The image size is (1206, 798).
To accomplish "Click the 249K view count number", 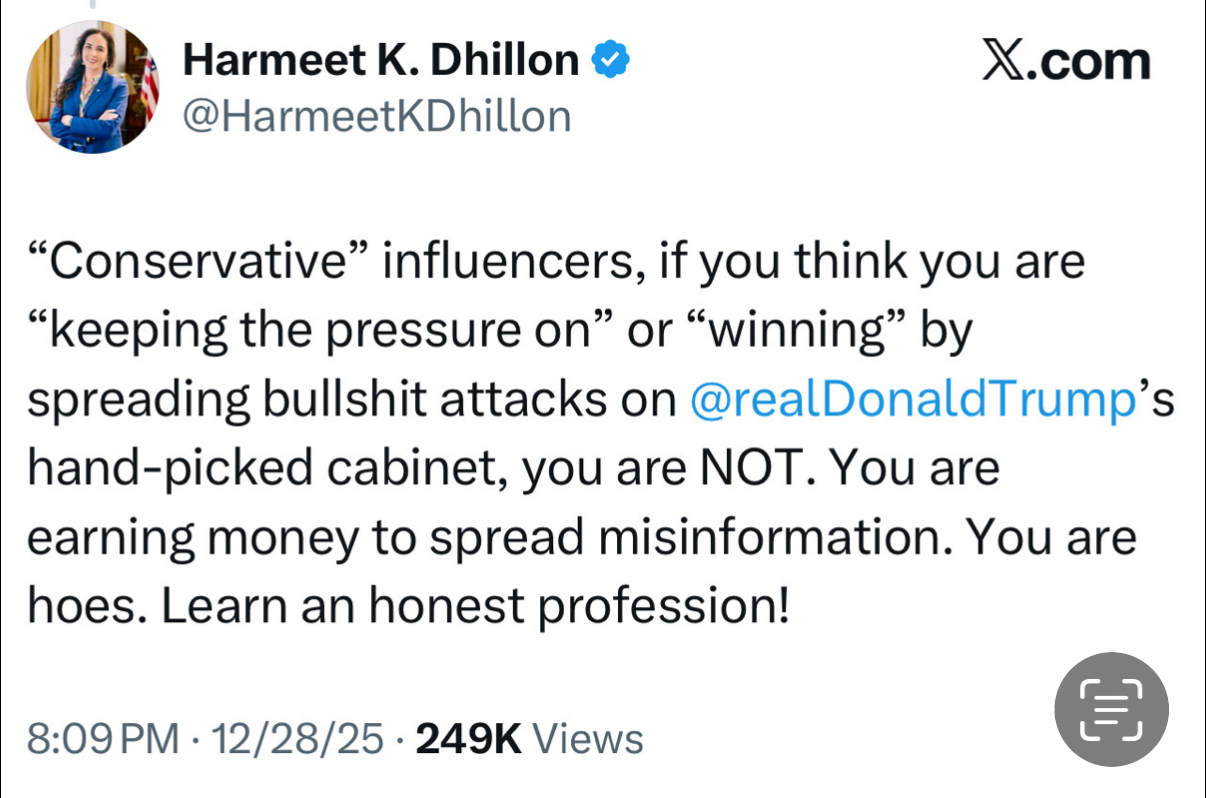I will click(x=468, y=739).
